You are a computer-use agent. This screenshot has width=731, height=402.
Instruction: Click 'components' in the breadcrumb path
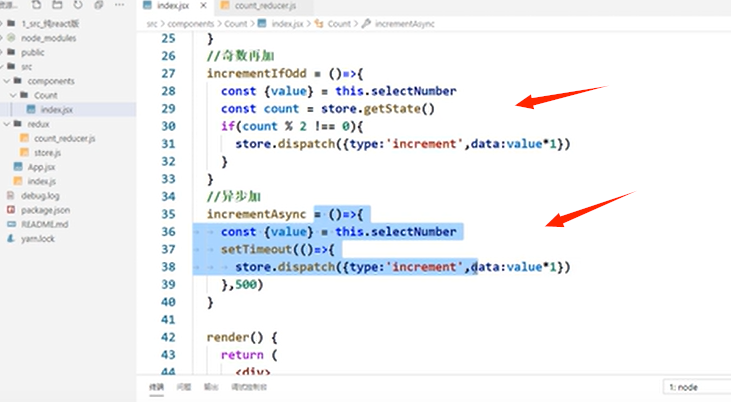point(191,24)
